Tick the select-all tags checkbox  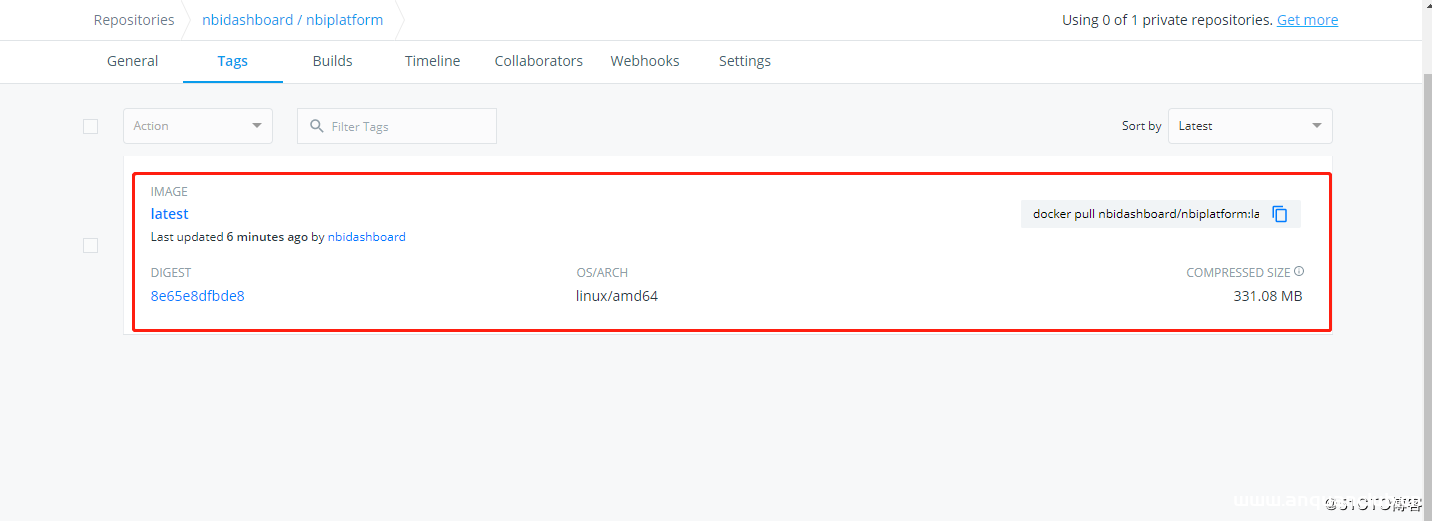point(90,126)
